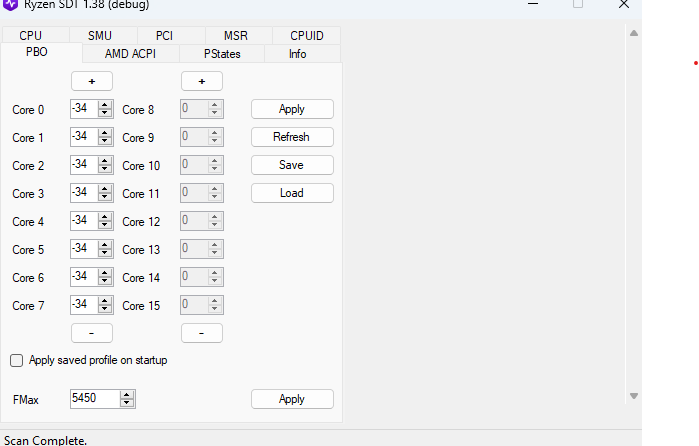Switch to the PStates tab

(x=222, y=54)
